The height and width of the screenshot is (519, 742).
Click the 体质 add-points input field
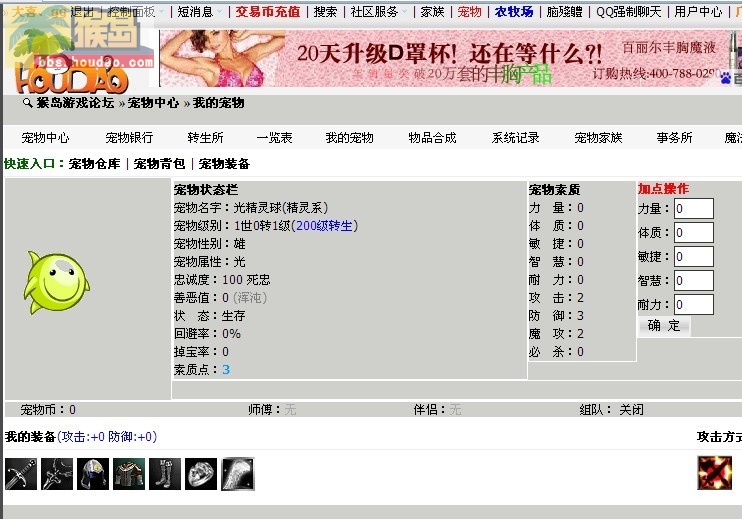pyautogui.click(x=693, y=233)
